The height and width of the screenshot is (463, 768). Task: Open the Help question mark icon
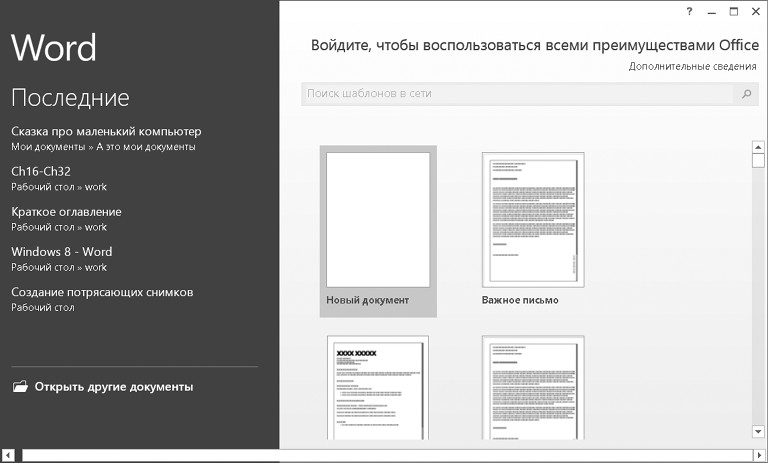[x=689, y=12]
